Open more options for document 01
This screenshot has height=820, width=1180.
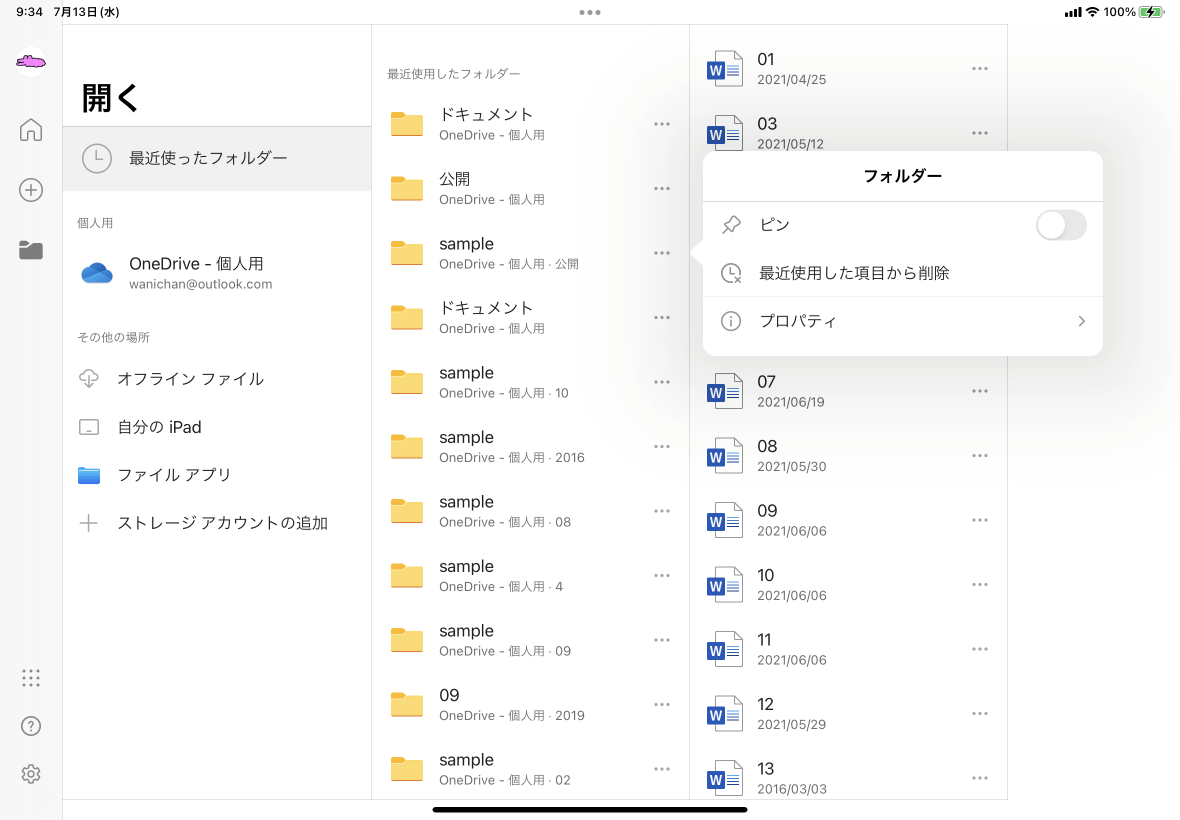pyautogui.click(x=980, y=68)
